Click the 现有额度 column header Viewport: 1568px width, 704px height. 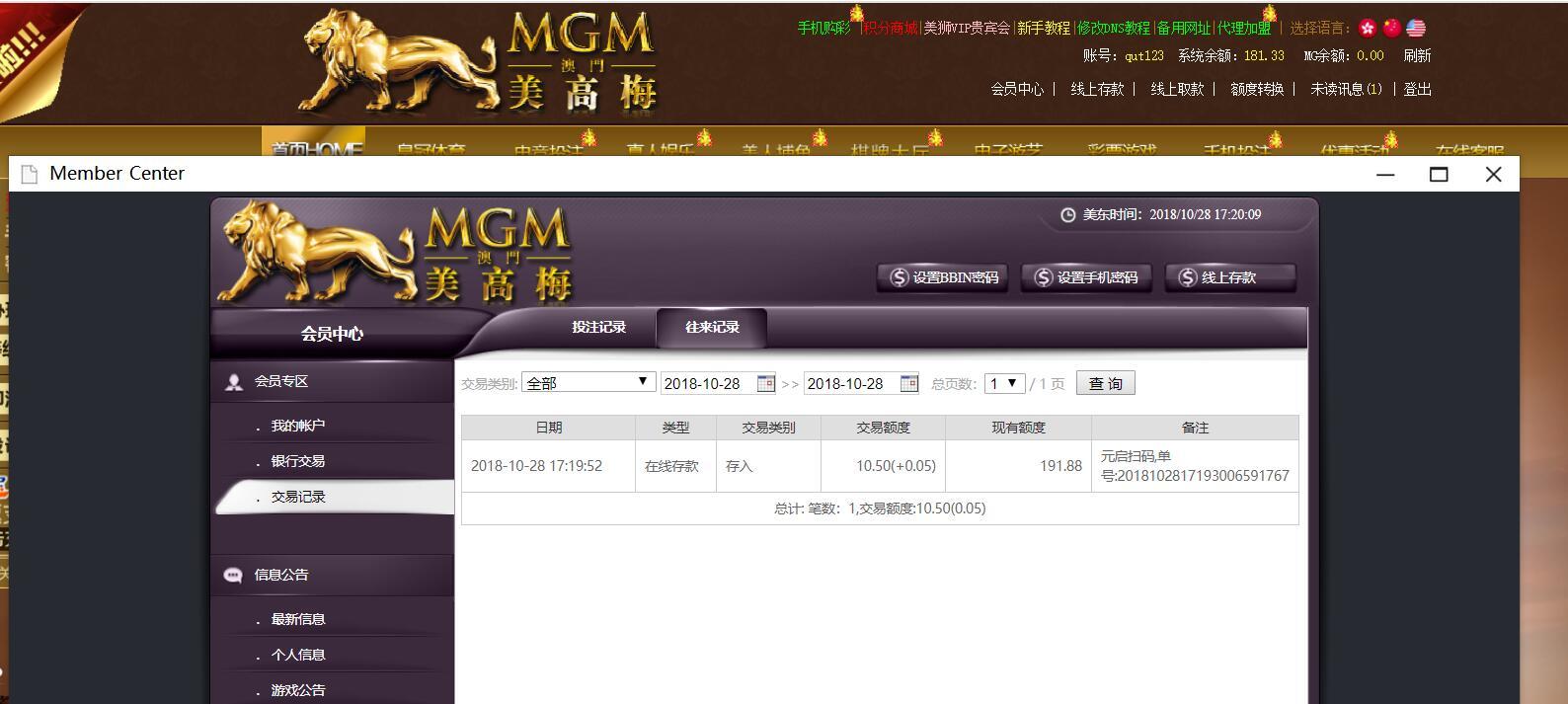(x=1018, y=428)
